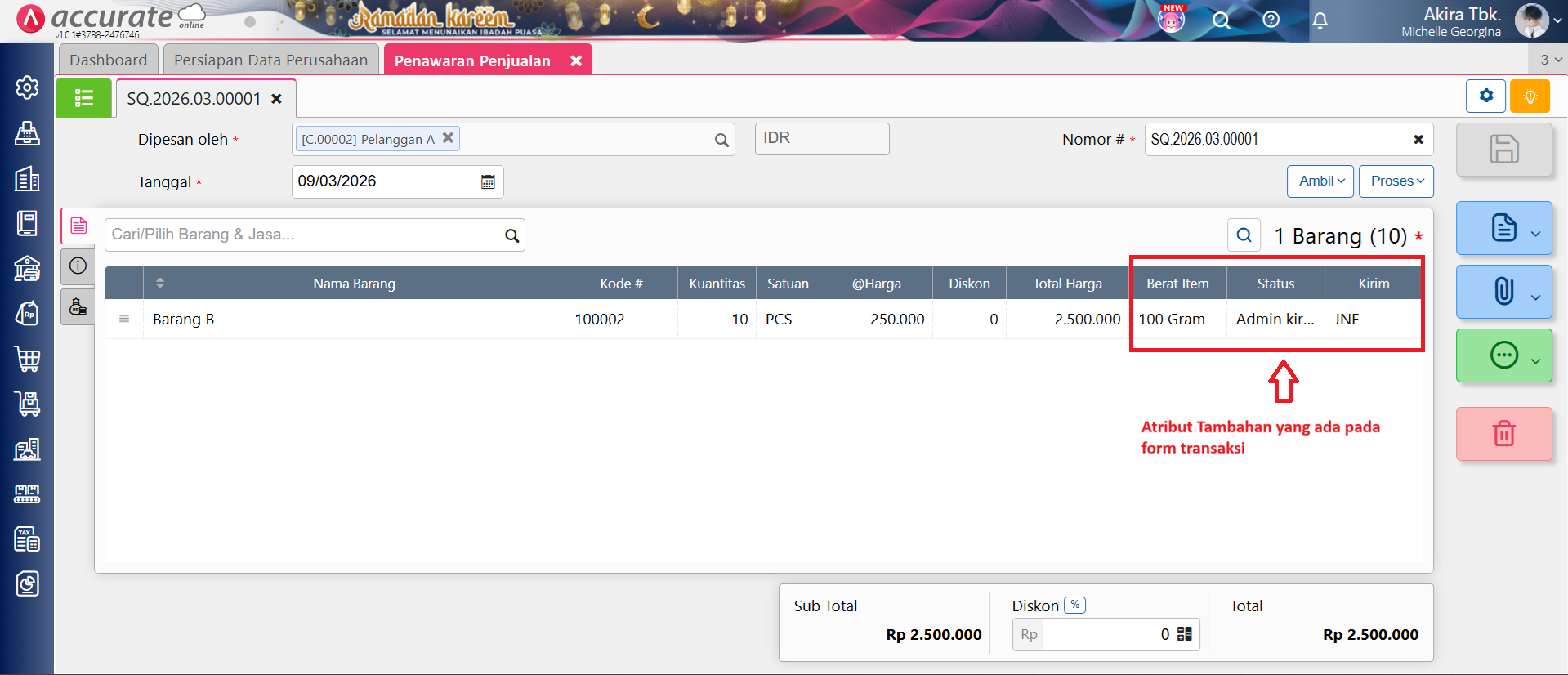The height and width of the screenshot is (675, 1568).
Task: Click the notification bell icon
Action: click(x=1320, y=20)
